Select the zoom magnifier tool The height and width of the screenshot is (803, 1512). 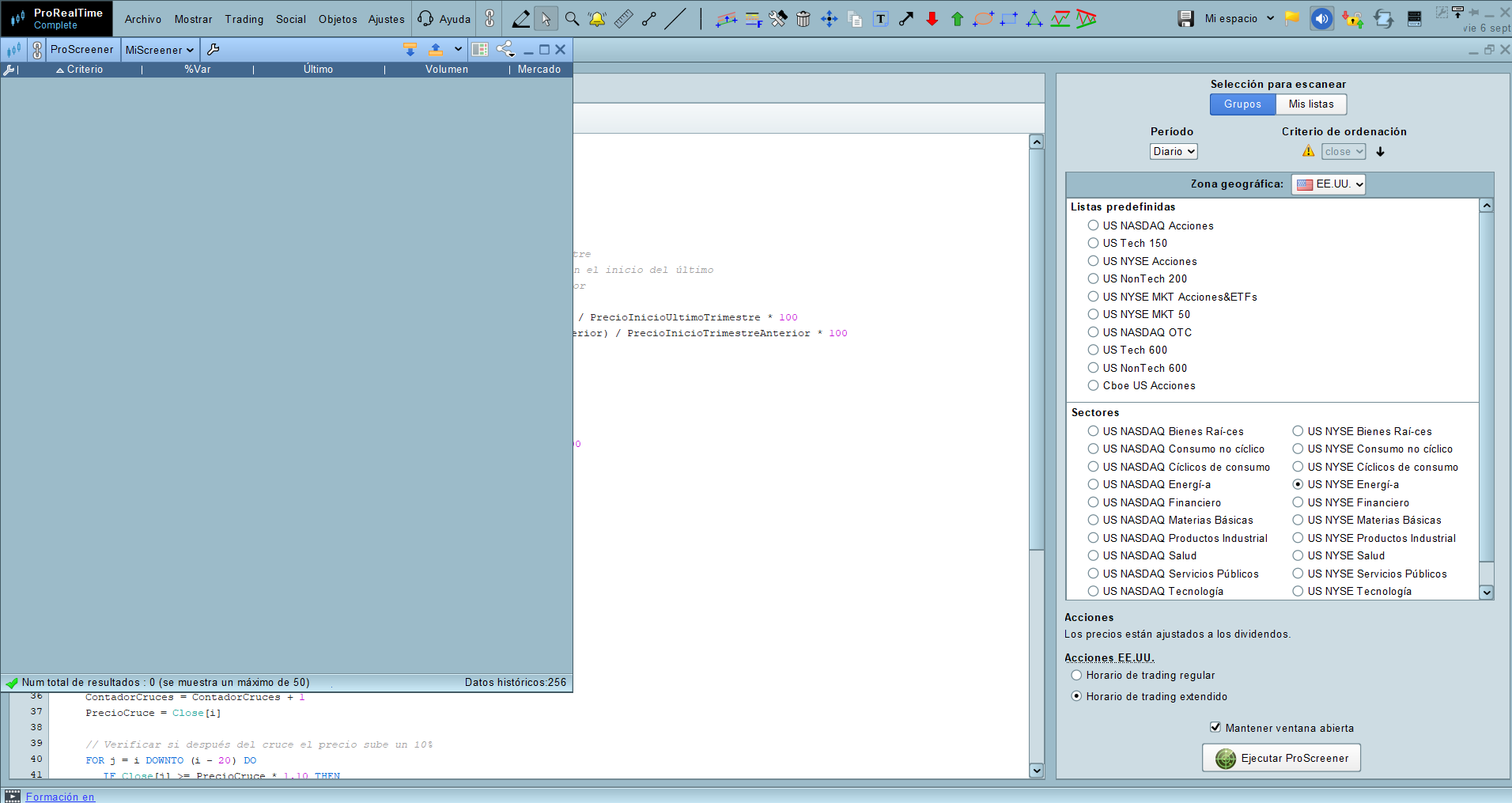click(572, 19)
